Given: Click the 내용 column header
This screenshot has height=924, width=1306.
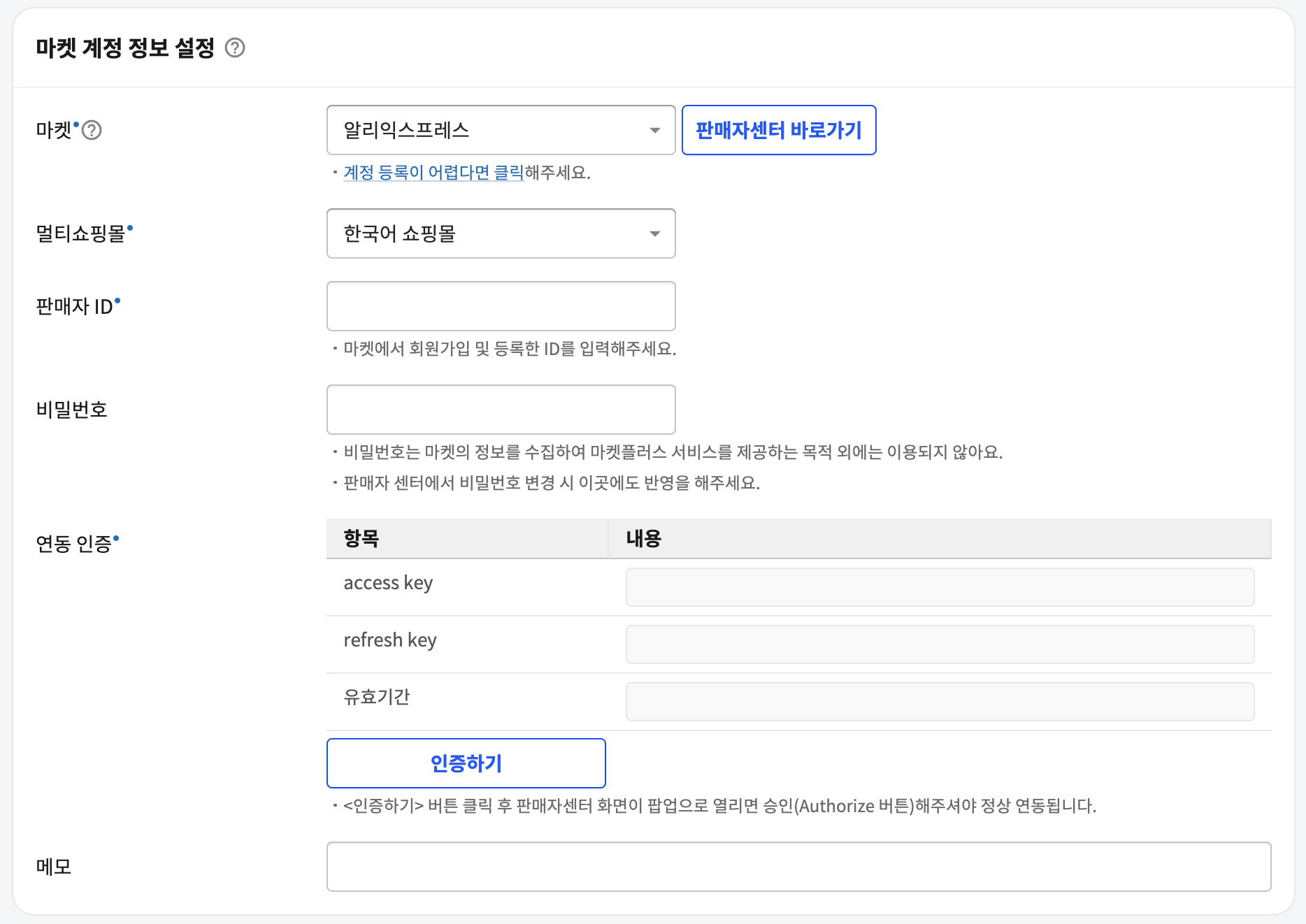Looking at the screenshot, I should pyautogui.click(x=940, y=538).
